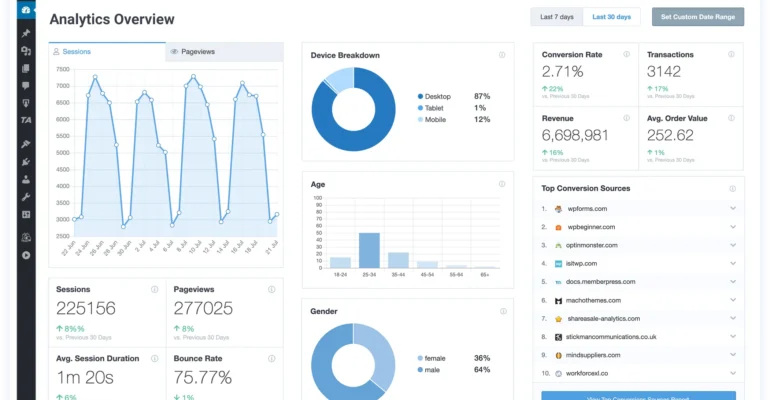The width and height of the screenshot is (770, 400).
Task: Expand the mindsuppliers.com row chevron
Action: (x=733, y=355)
